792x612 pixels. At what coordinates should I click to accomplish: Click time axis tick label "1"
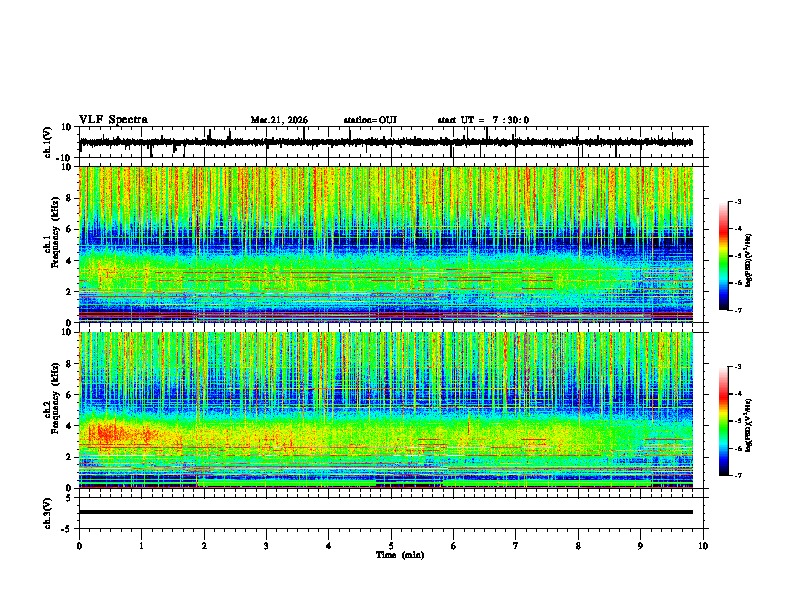[x=141, y=546]
